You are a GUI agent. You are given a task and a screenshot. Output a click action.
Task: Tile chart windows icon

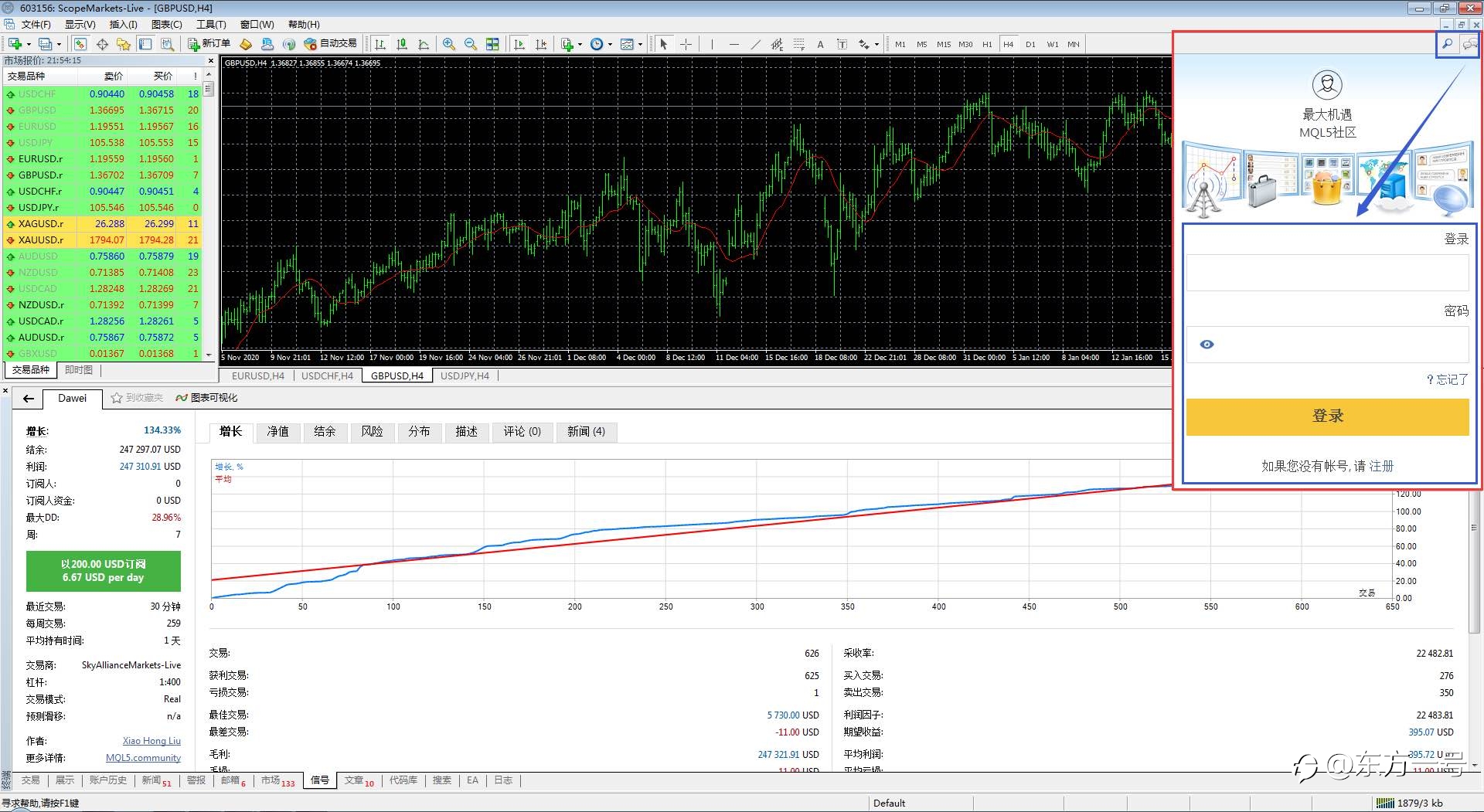tap(492, 44)
